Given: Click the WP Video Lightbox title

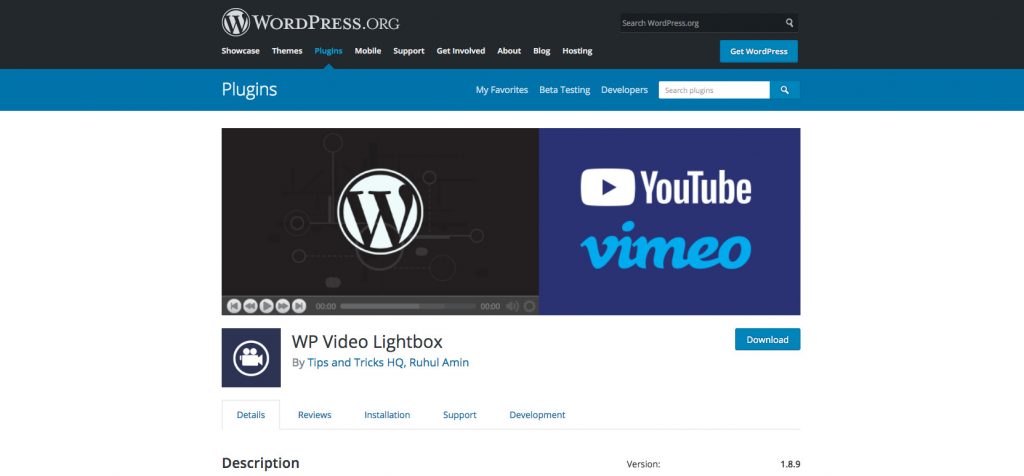Looking at the screenshot, I should 367,341.
